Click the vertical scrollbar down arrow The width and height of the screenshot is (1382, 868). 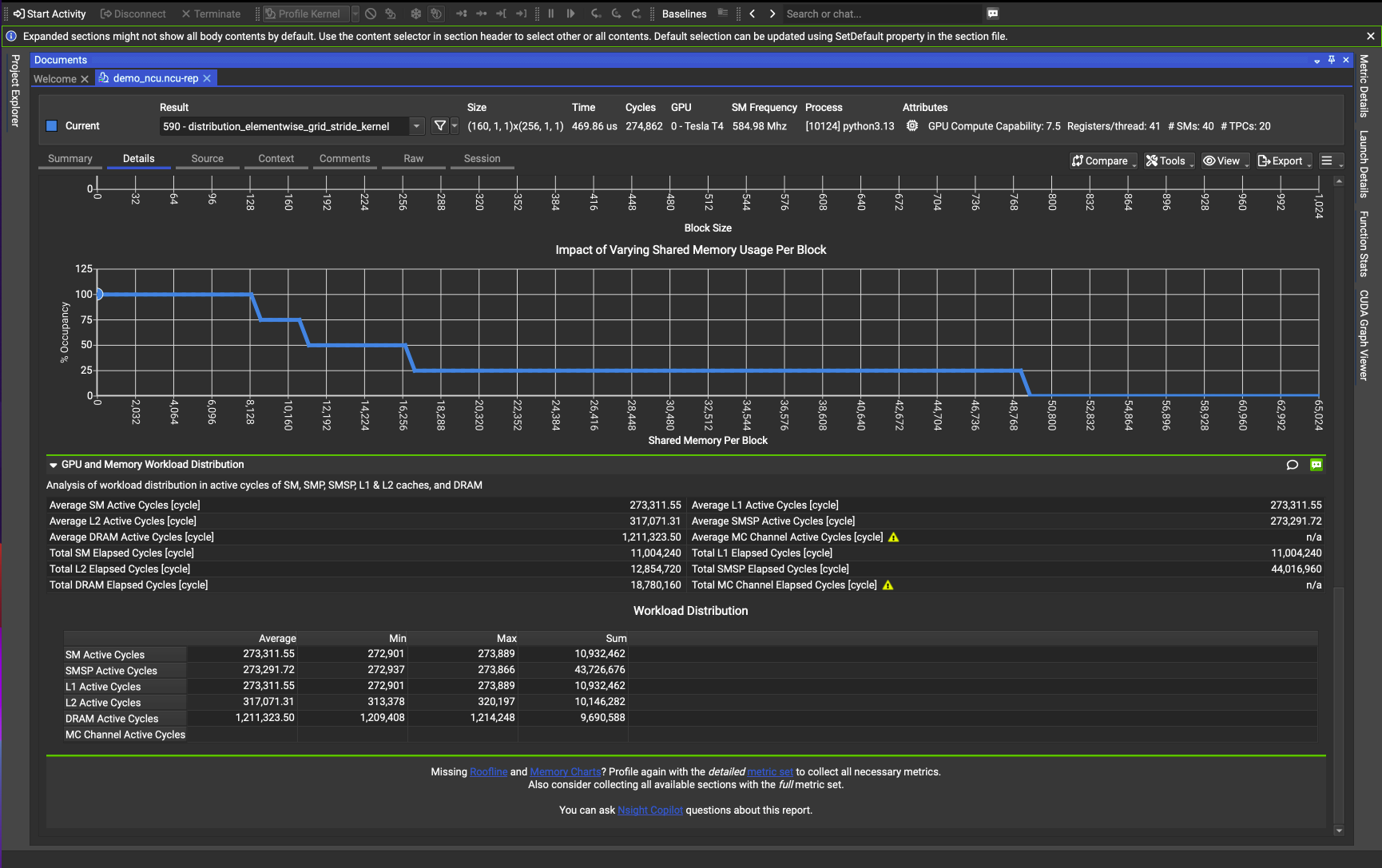(1339, 830)
